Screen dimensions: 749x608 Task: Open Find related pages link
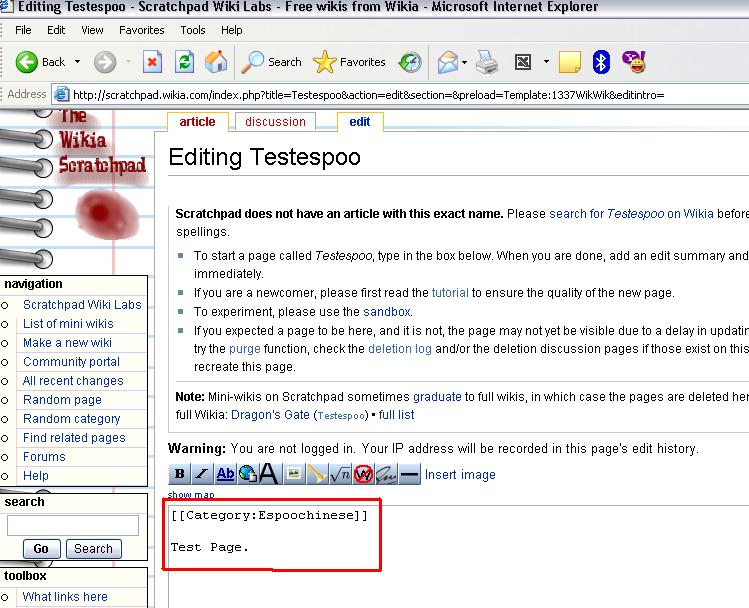74,438
